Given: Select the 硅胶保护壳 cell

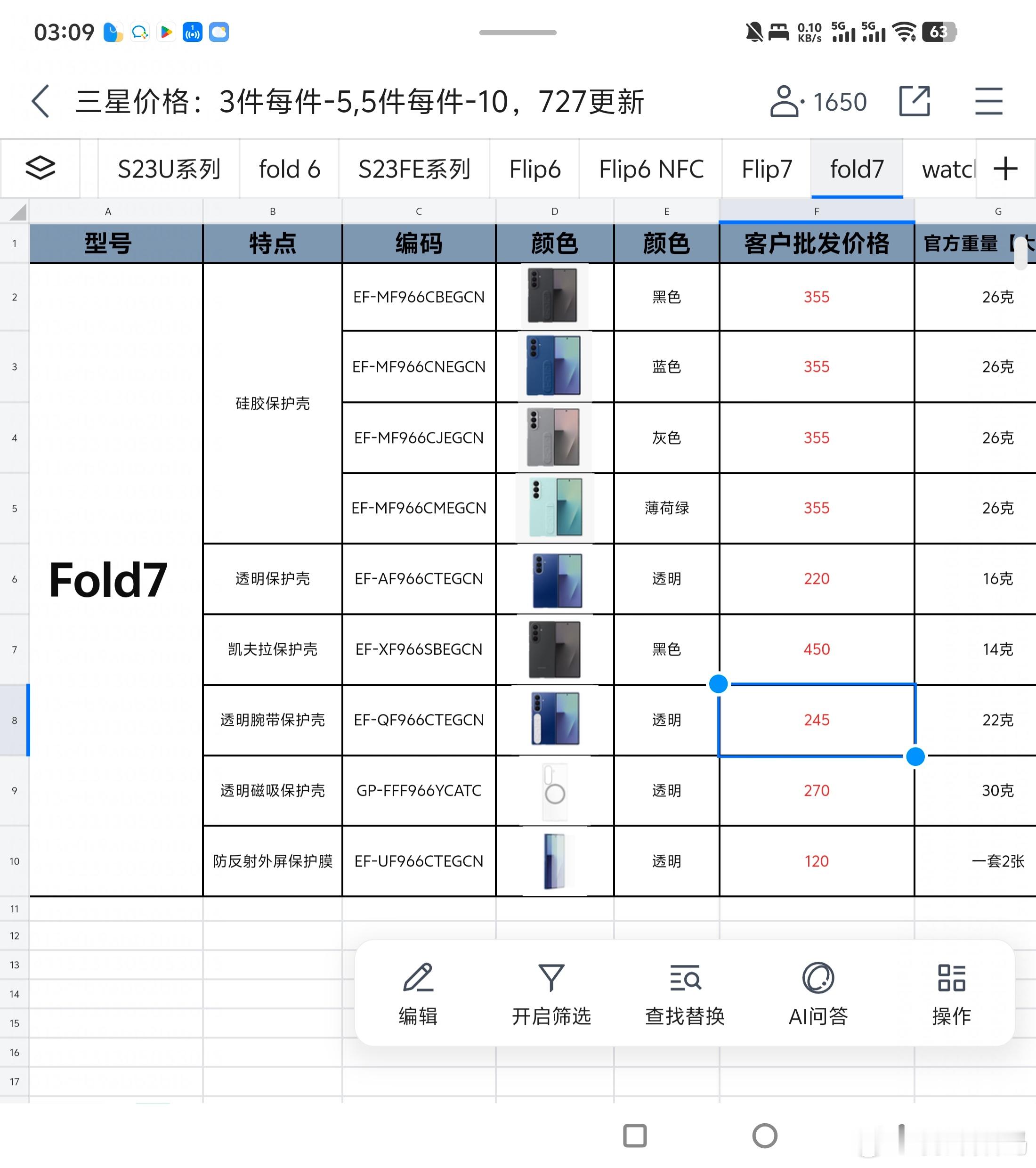Looking at the screenshot, I should tap(273, 404).
